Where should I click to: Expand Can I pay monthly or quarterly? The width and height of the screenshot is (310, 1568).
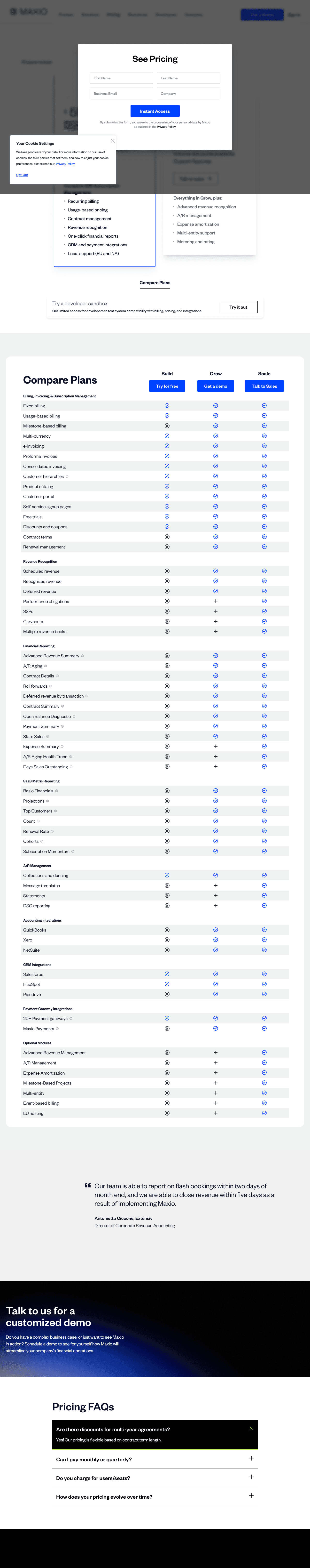pyautogui.click(x=251, y=1458)
